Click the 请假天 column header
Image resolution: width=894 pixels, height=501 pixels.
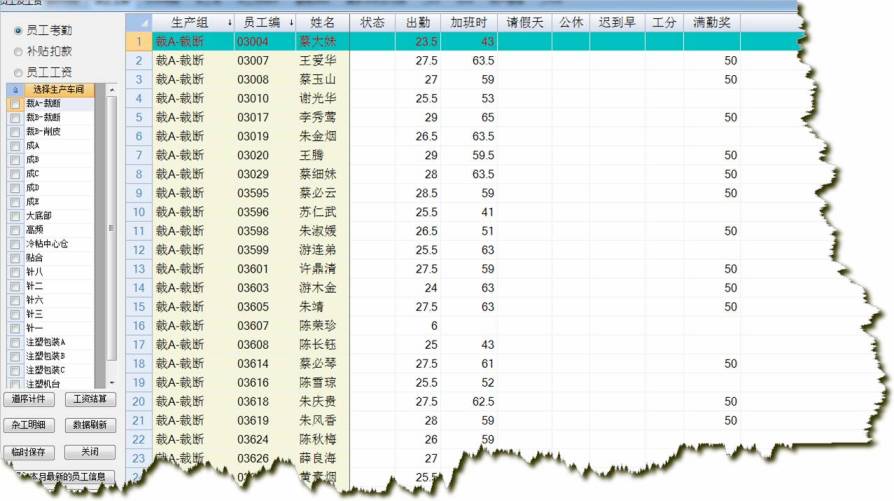[525, 23]
